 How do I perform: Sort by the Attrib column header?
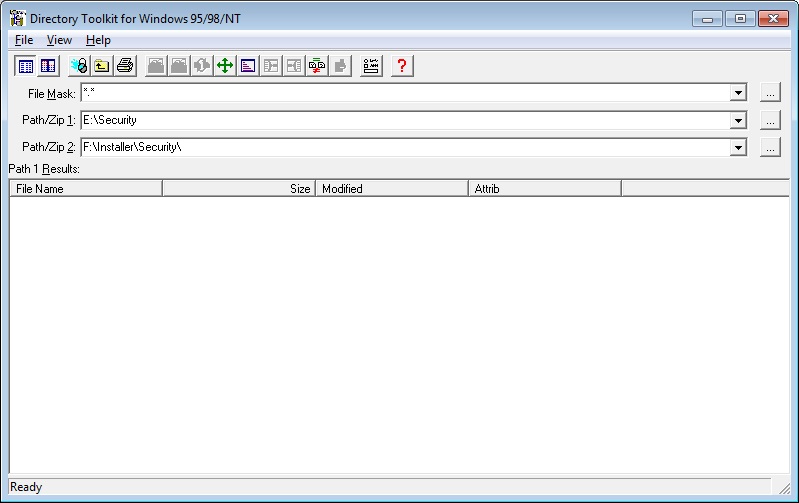click(x=545, y=189)
